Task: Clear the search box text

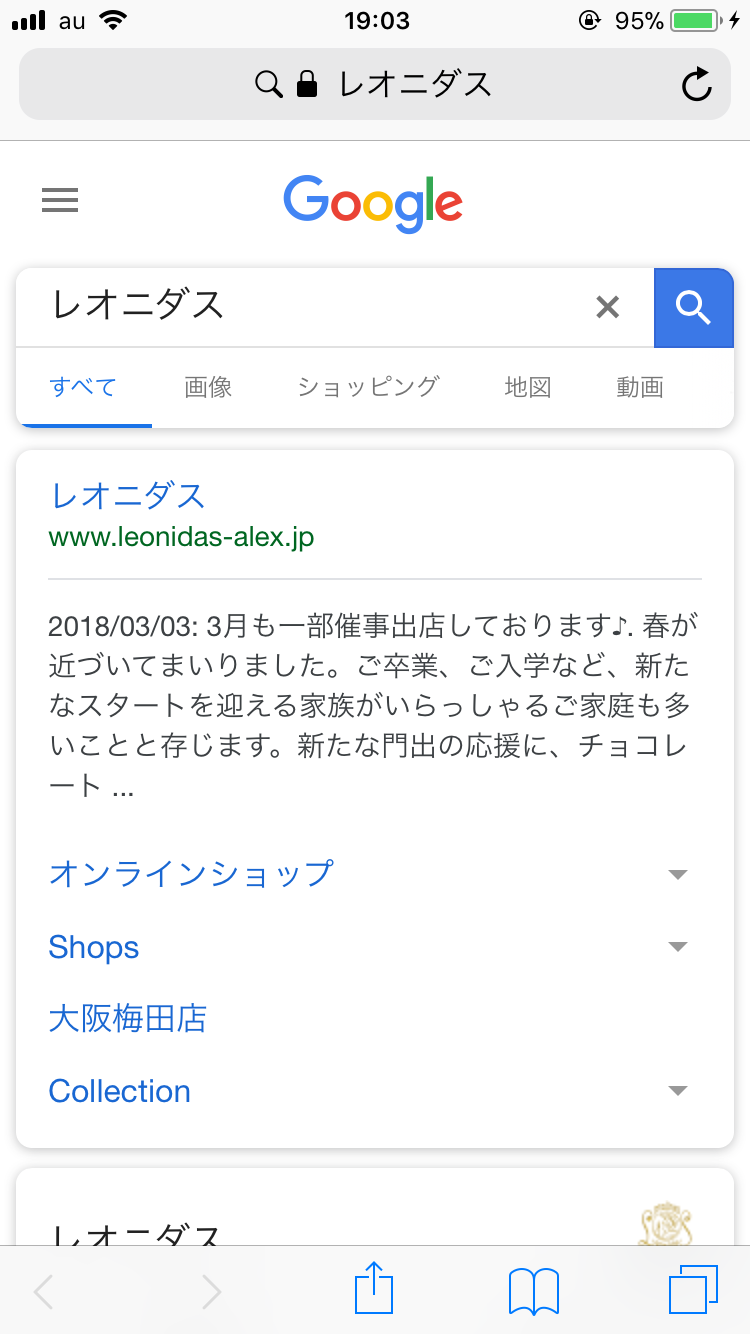Action: coord(607,307)
